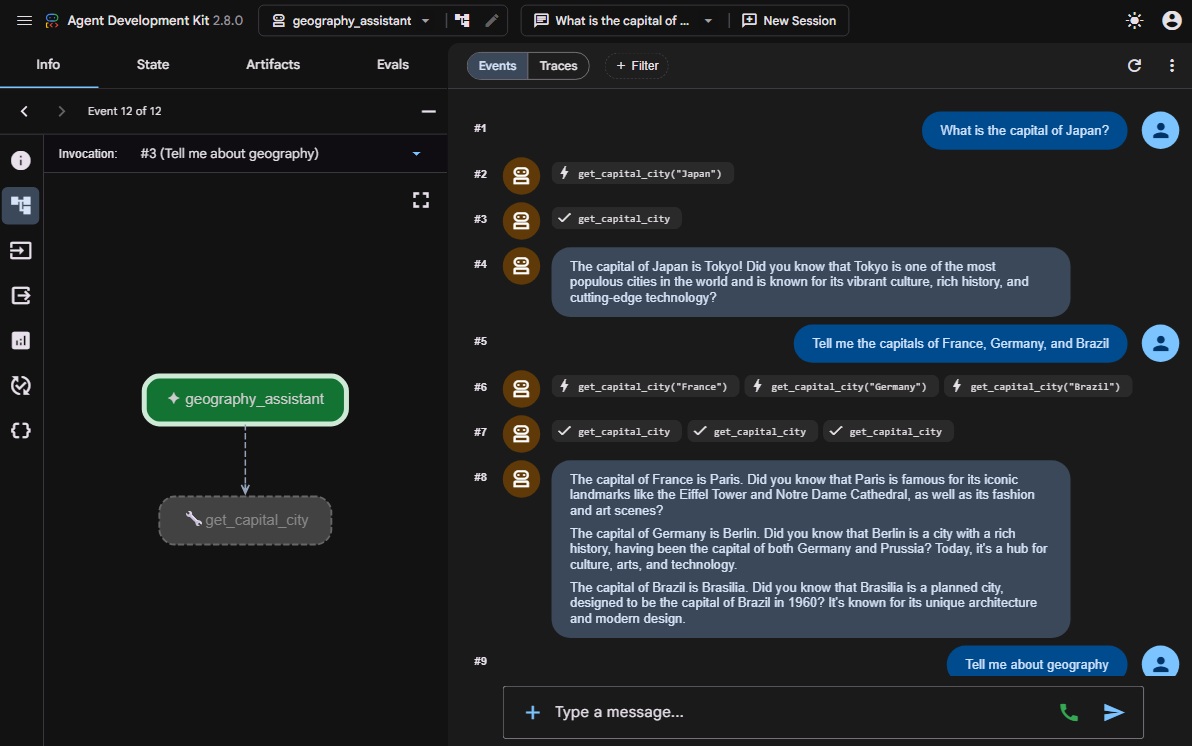Open the Info tab
1192x746 pixels.
coord(48,65)
